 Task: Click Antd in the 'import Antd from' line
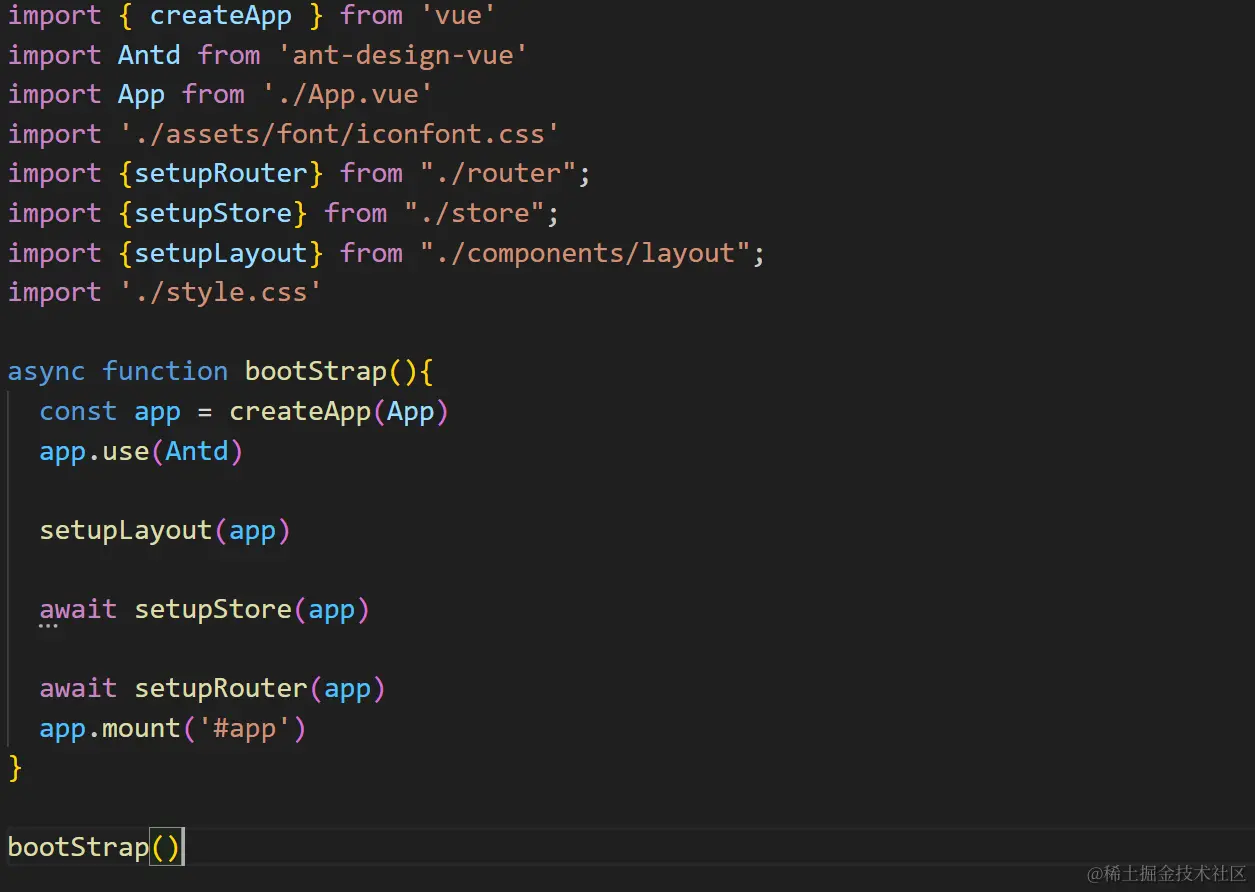[150, 55]
